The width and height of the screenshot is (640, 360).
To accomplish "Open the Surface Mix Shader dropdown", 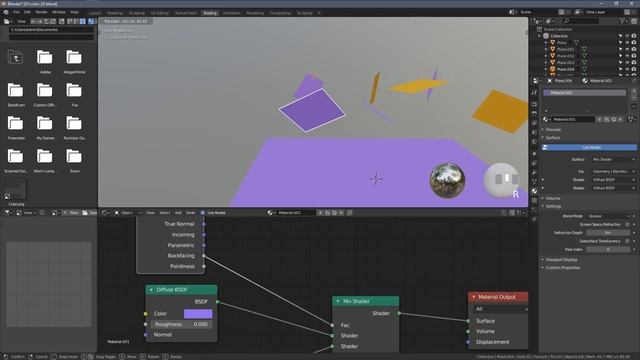I will click(614, 160).
